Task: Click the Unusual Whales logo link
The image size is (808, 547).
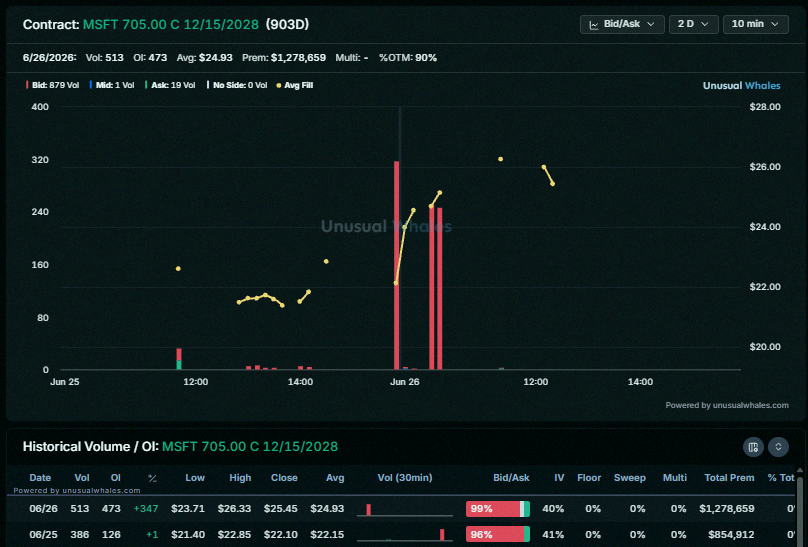Action: (742, 86)
